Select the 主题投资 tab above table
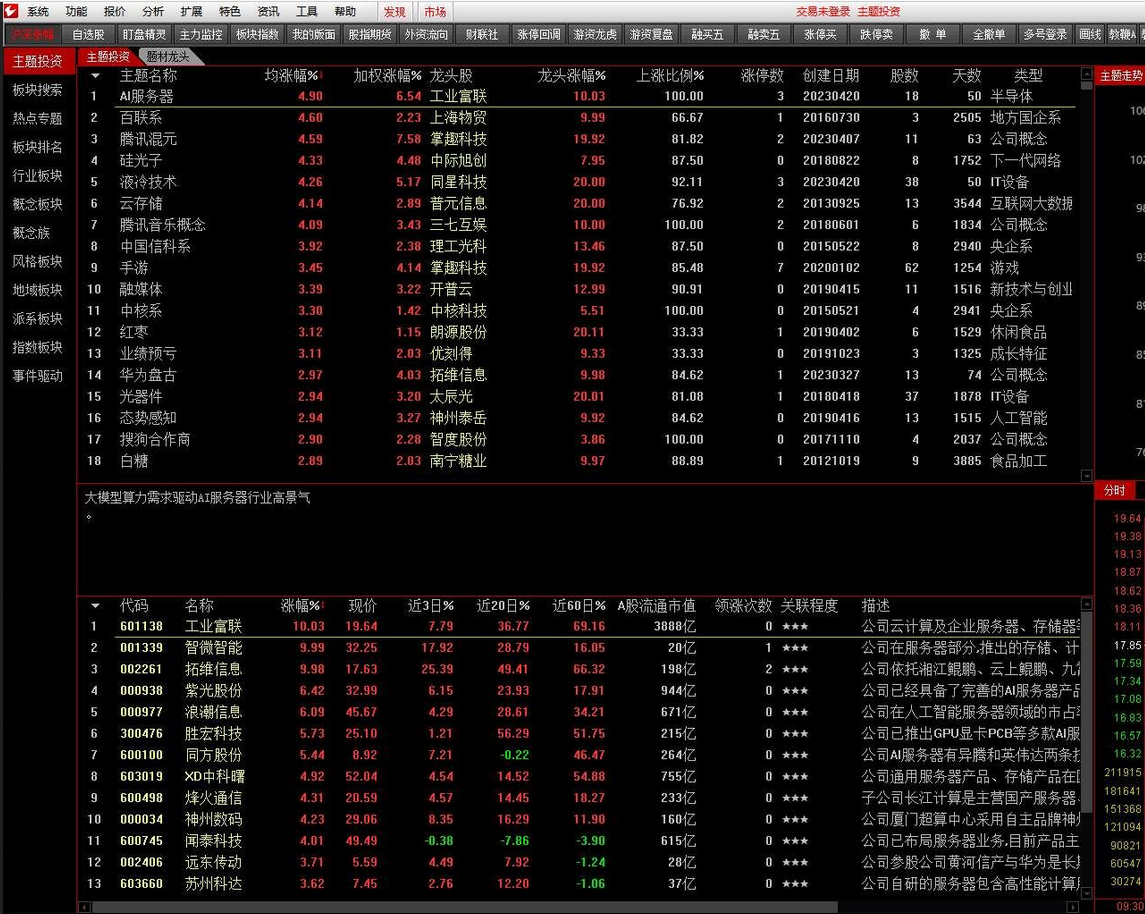This screenshot has width=1145, height=914. [x=107, y=57]
